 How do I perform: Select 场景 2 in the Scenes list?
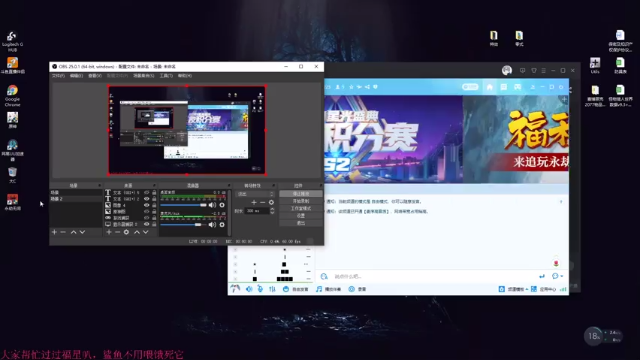click(x=76, y=199)
